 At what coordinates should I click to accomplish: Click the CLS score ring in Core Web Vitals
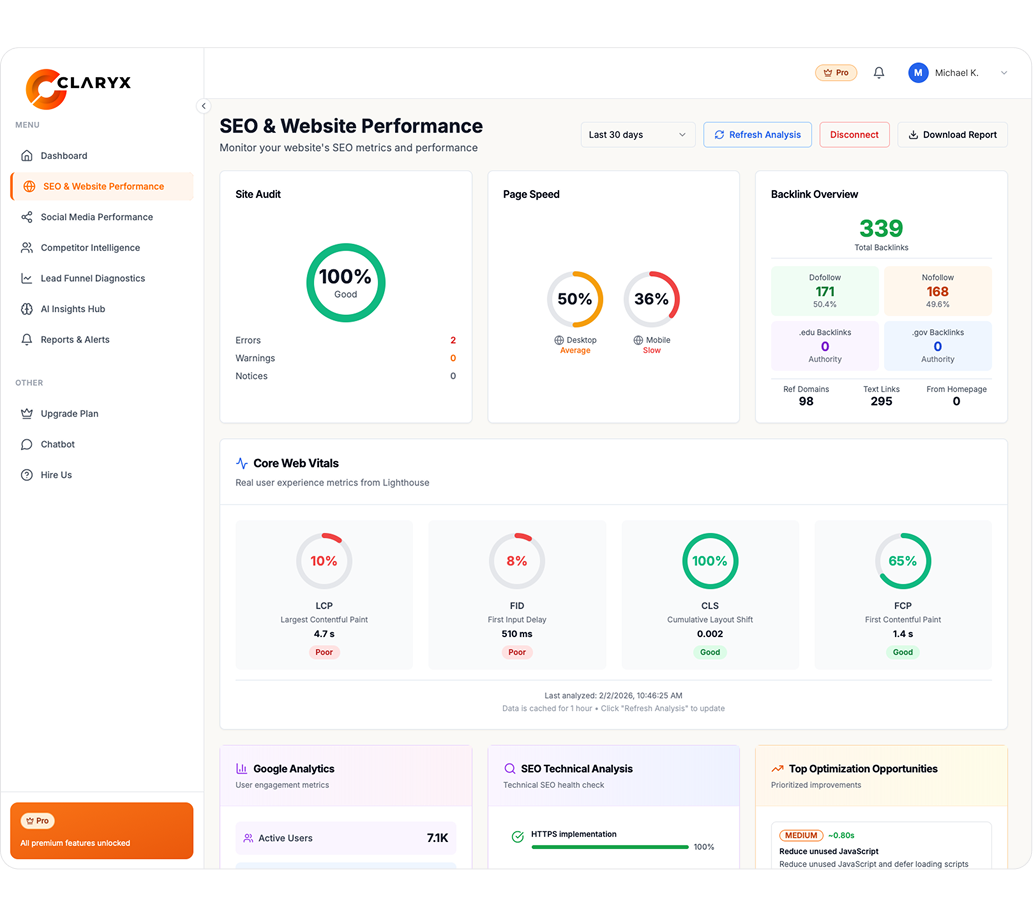710,561
